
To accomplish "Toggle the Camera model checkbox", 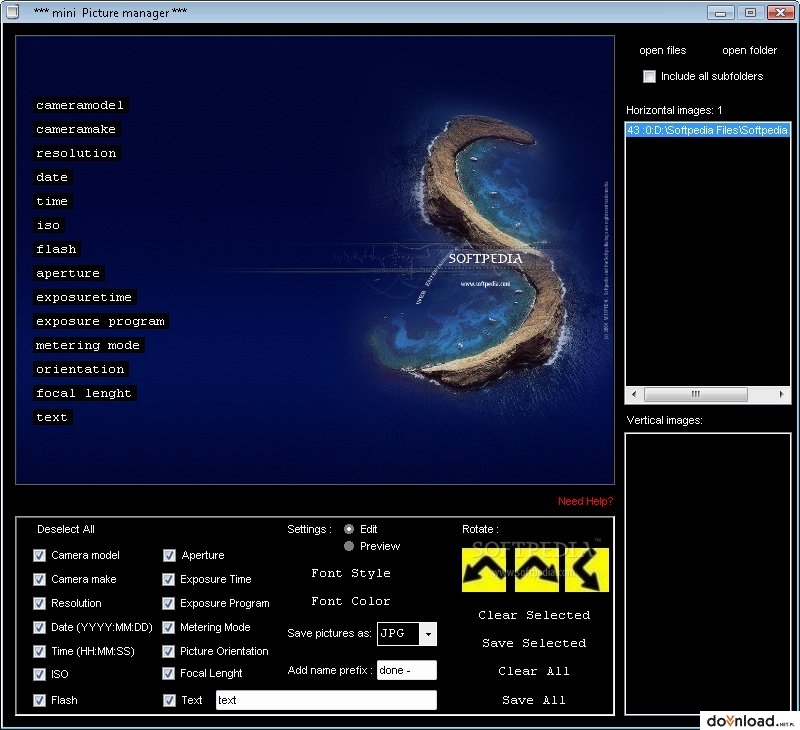I will pyautogui.click(x=39, y=556).
